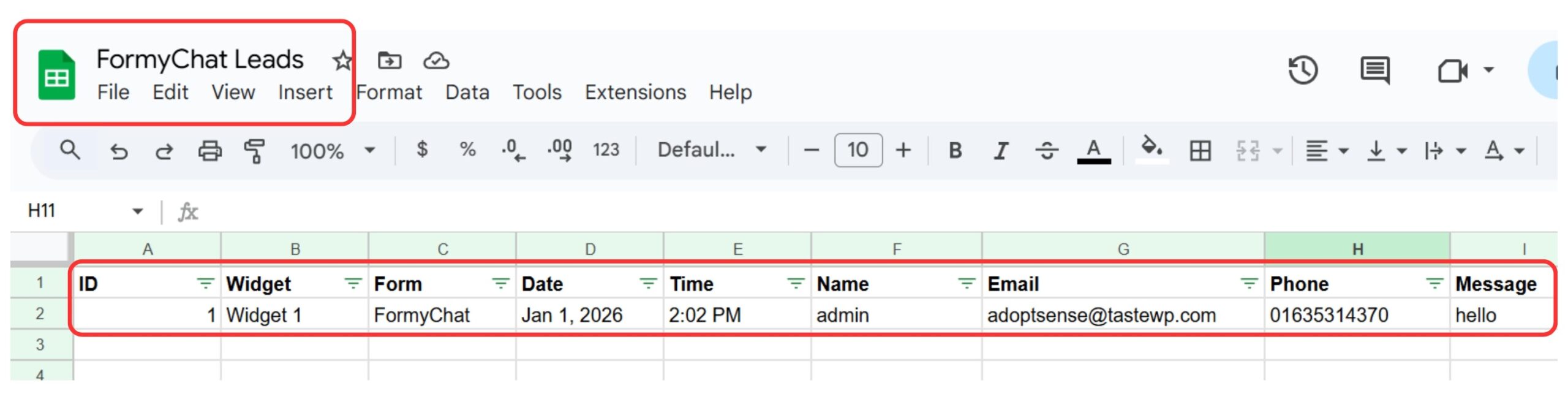The width and height of the screenshot is (1568, 399).
Task: Expand merge cells options arrow
Action: click(1278, 151)
